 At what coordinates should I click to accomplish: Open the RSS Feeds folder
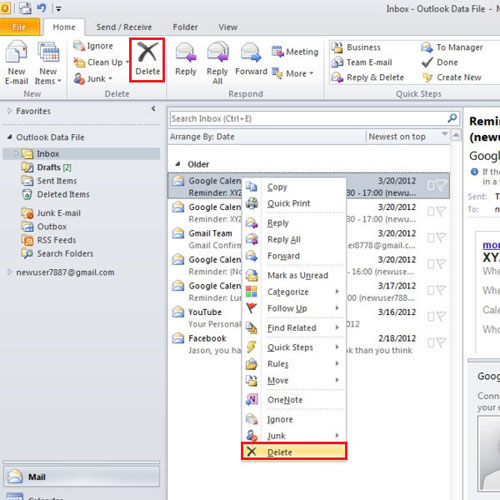(49, 240)
